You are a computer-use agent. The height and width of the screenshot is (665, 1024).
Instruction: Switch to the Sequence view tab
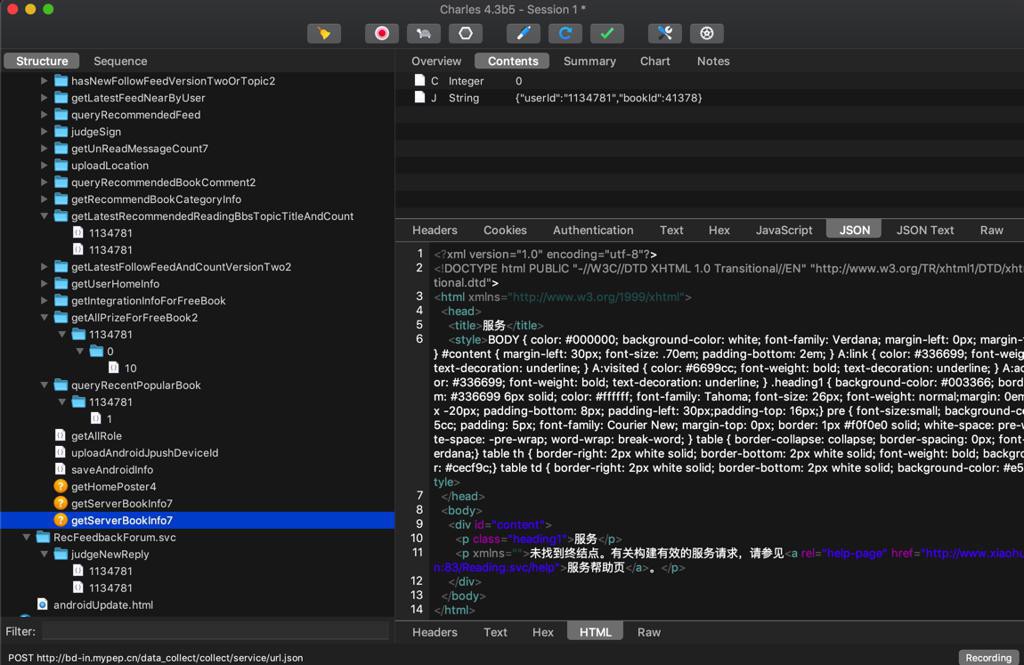(x=120, y=61)
